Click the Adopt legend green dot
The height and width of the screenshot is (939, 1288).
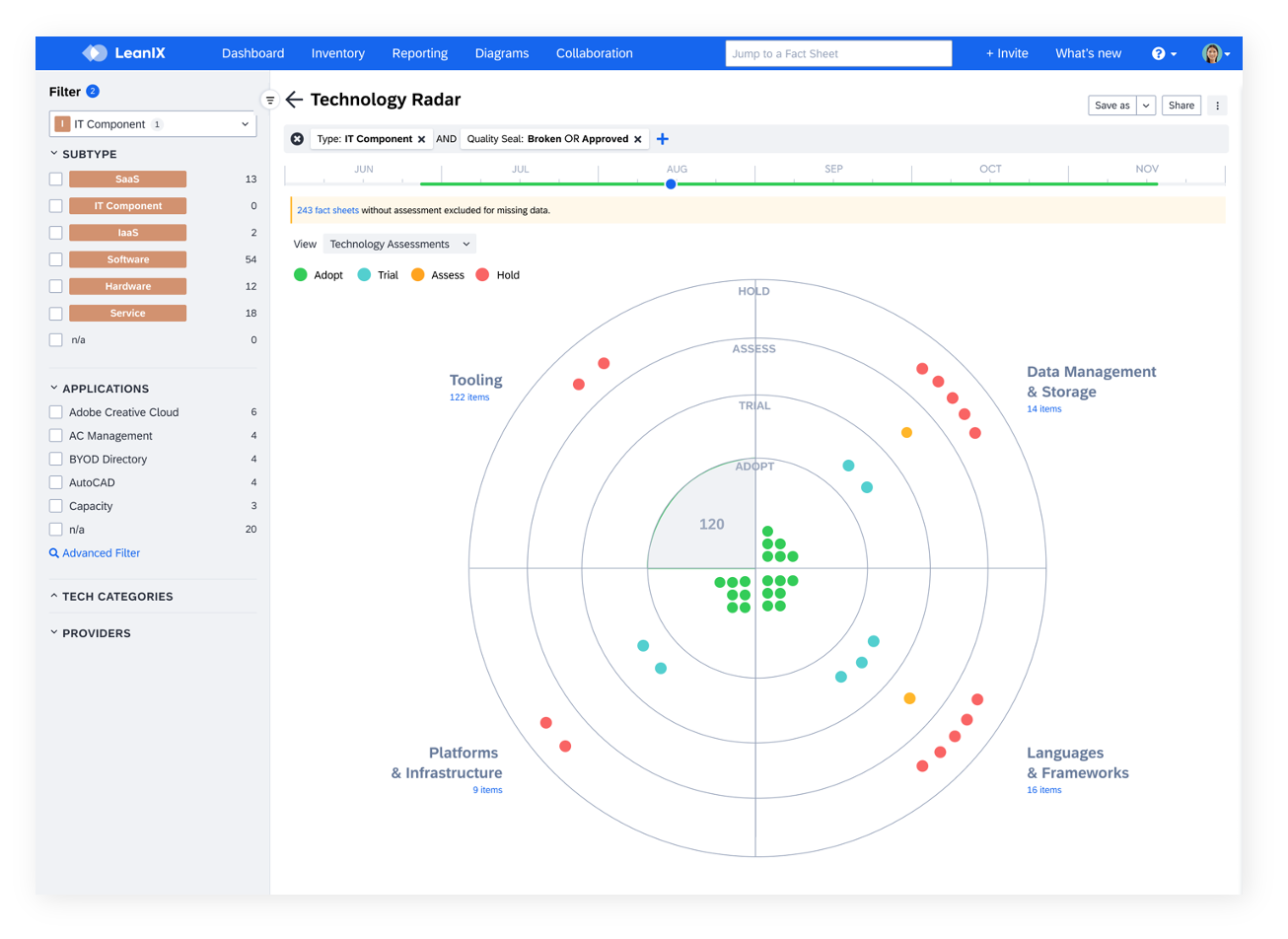301,275
